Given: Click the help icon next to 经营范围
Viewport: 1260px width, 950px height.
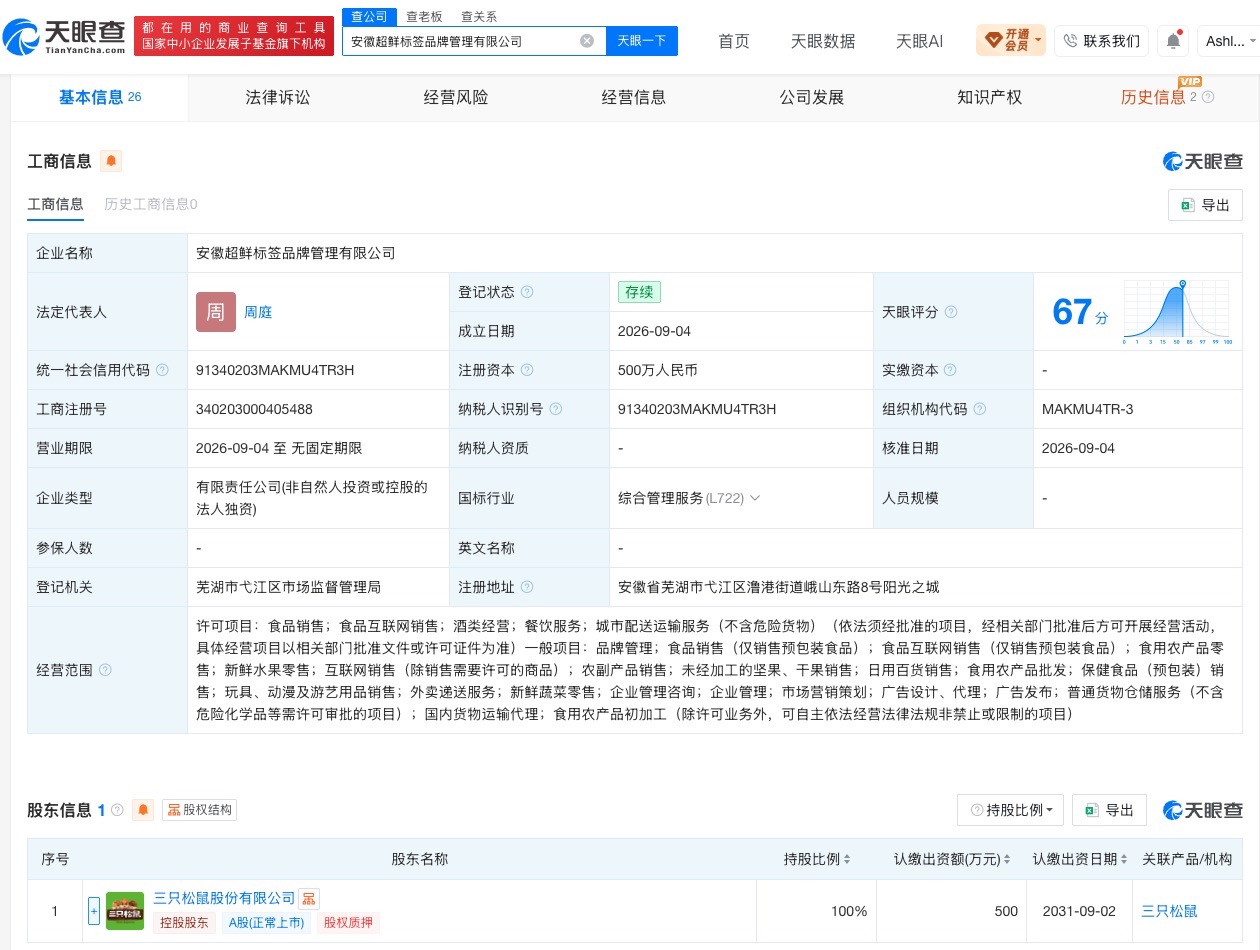Looking at the screenshot, I should tap(105, 670).
